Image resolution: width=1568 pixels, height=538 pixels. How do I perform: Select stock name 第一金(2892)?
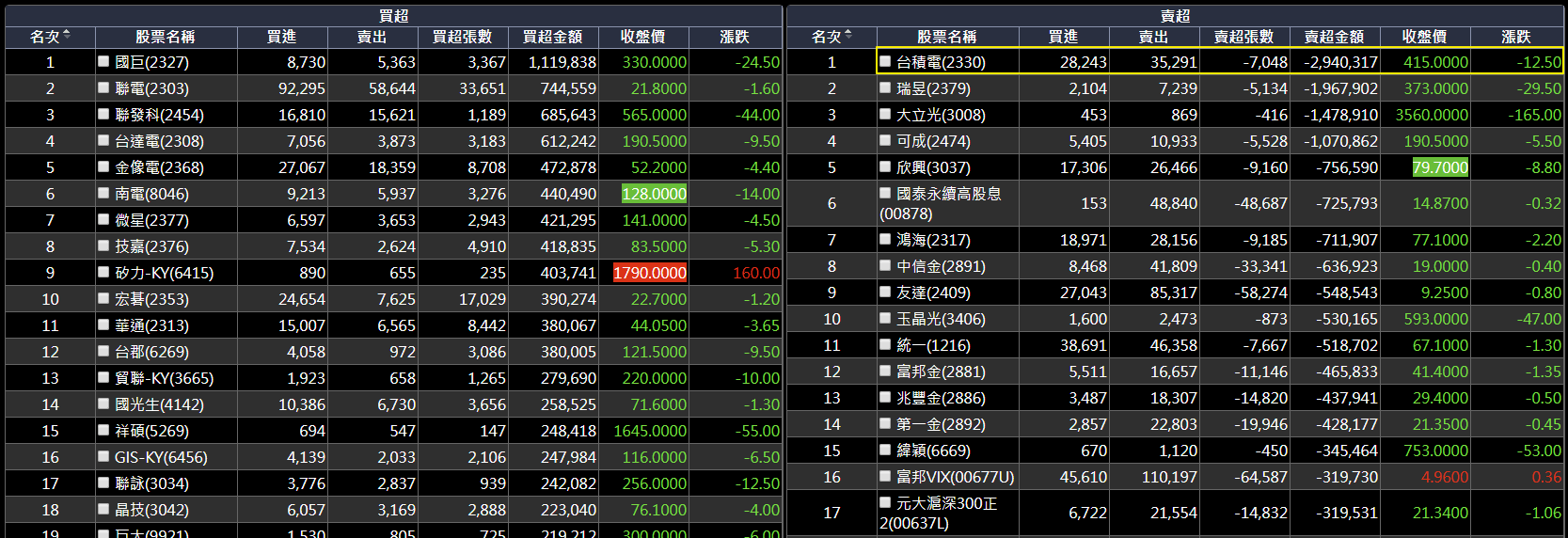click(x=941, y=424)
